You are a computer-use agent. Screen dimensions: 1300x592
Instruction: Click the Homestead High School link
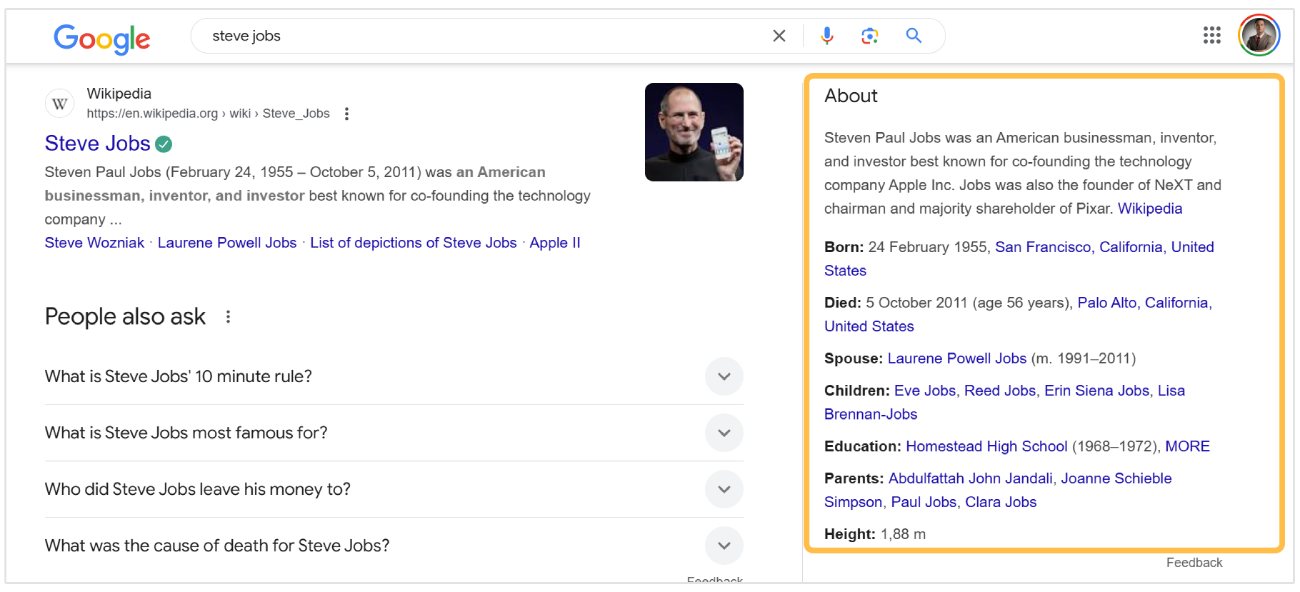[986, 446]
